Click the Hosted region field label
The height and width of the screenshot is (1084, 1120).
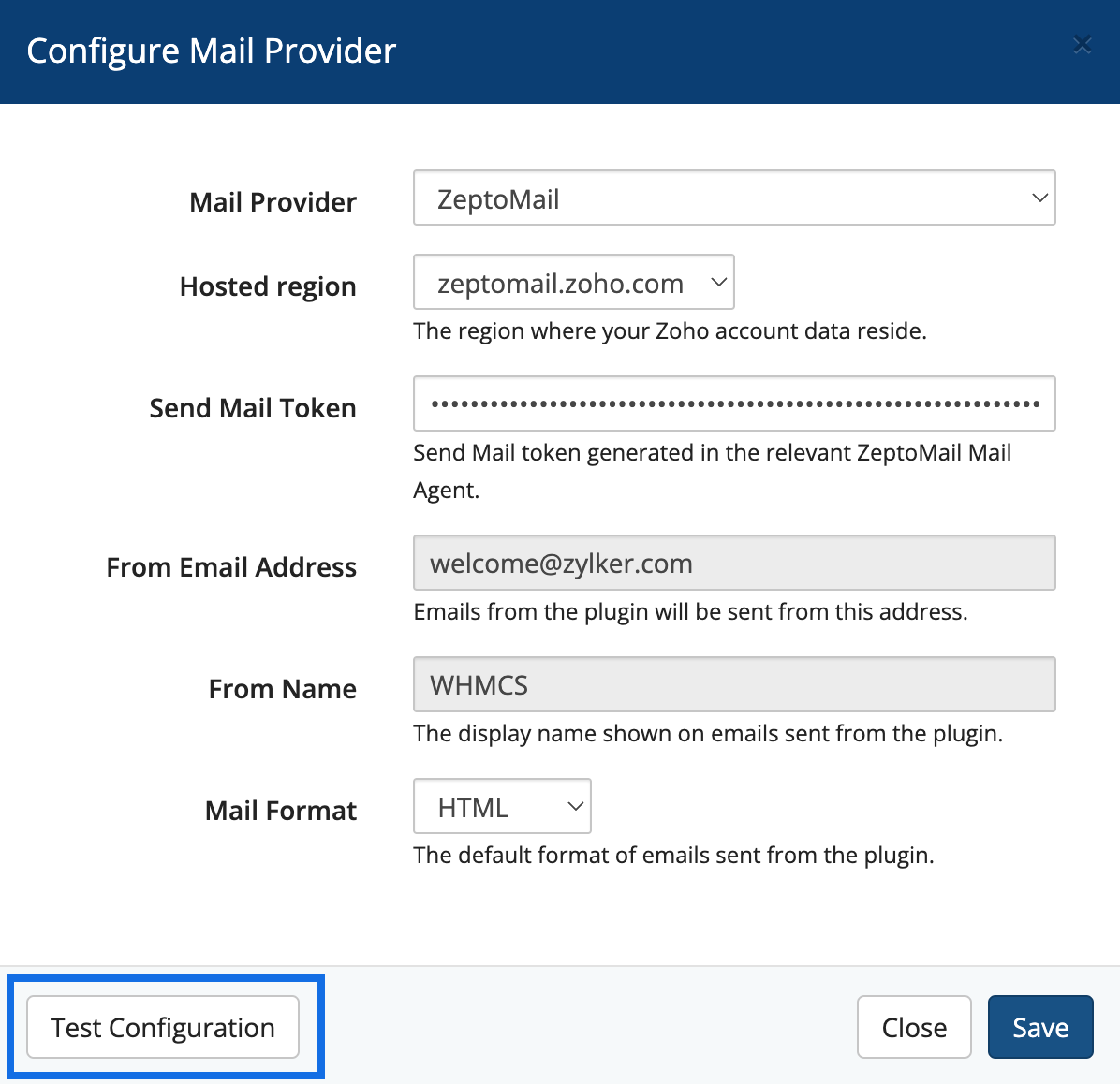click(268, 286)
